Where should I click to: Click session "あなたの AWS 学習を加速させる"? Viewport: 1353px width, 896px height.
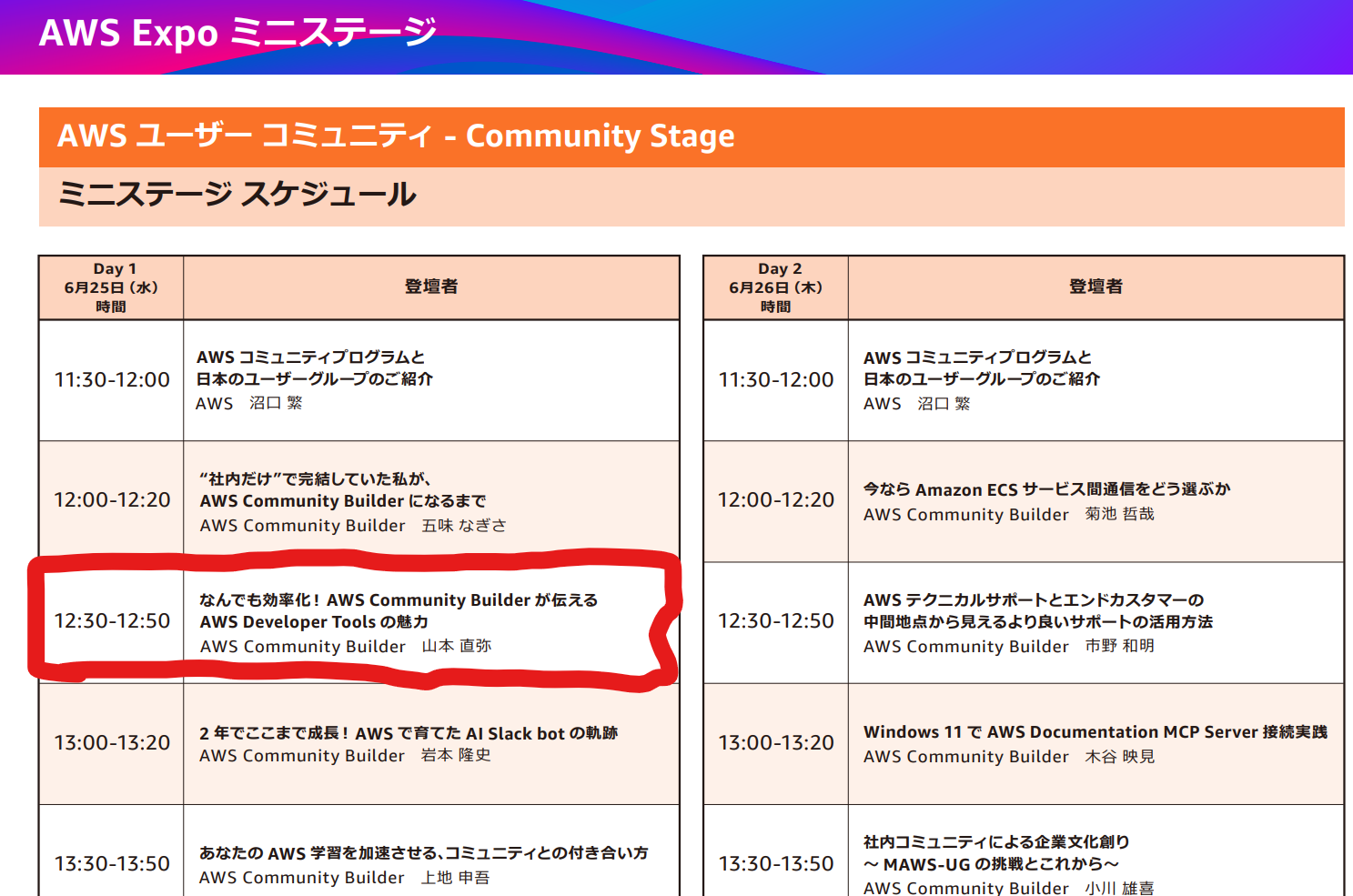coord(319,853)
